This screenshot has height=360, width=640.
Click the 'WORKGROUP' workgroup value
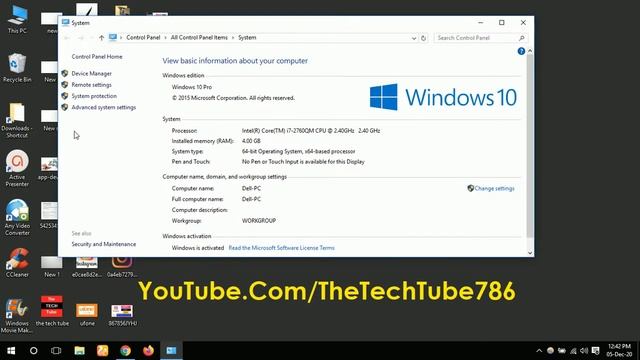point(259,220)
